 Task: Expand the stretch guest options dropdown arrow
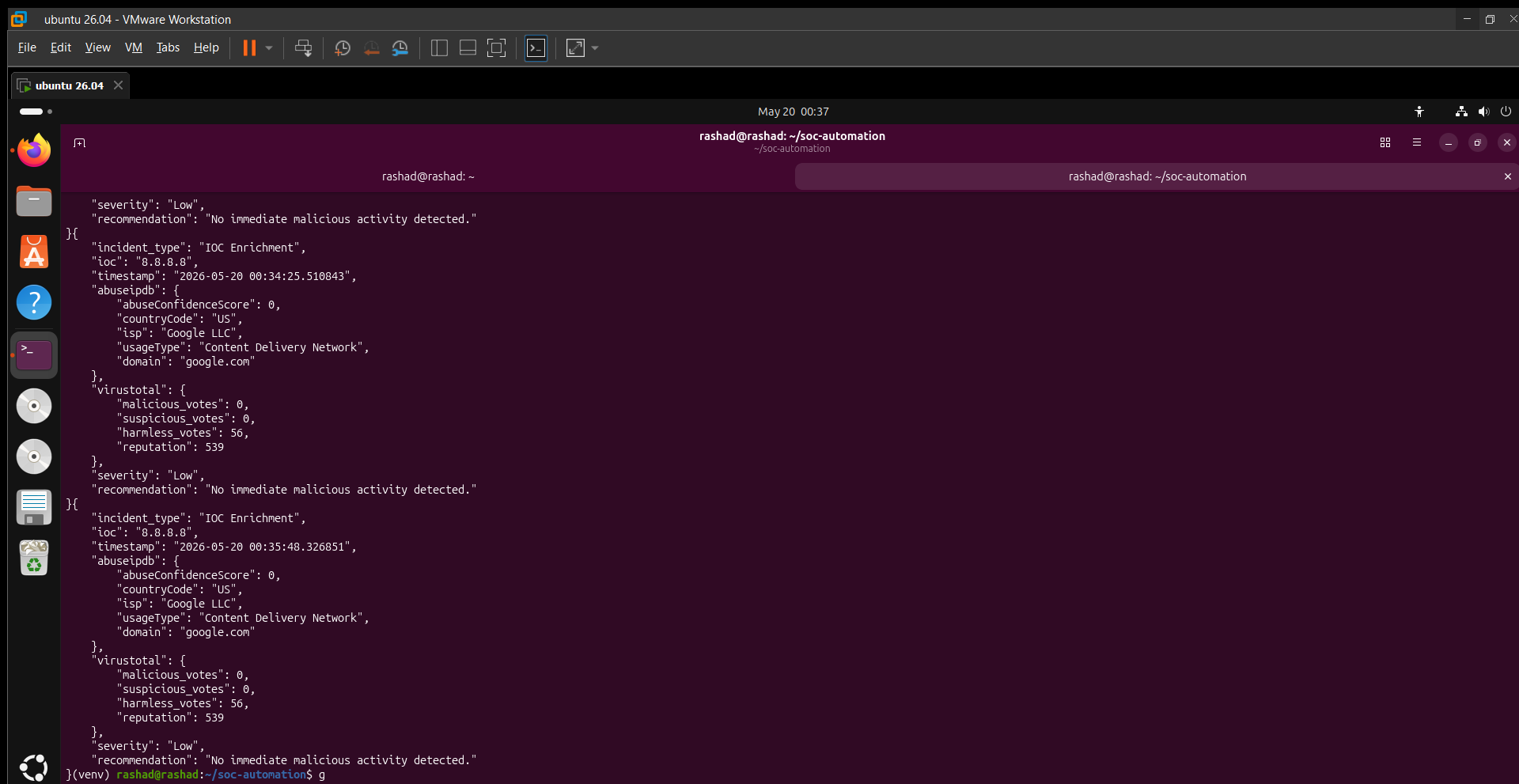(595, 48)
